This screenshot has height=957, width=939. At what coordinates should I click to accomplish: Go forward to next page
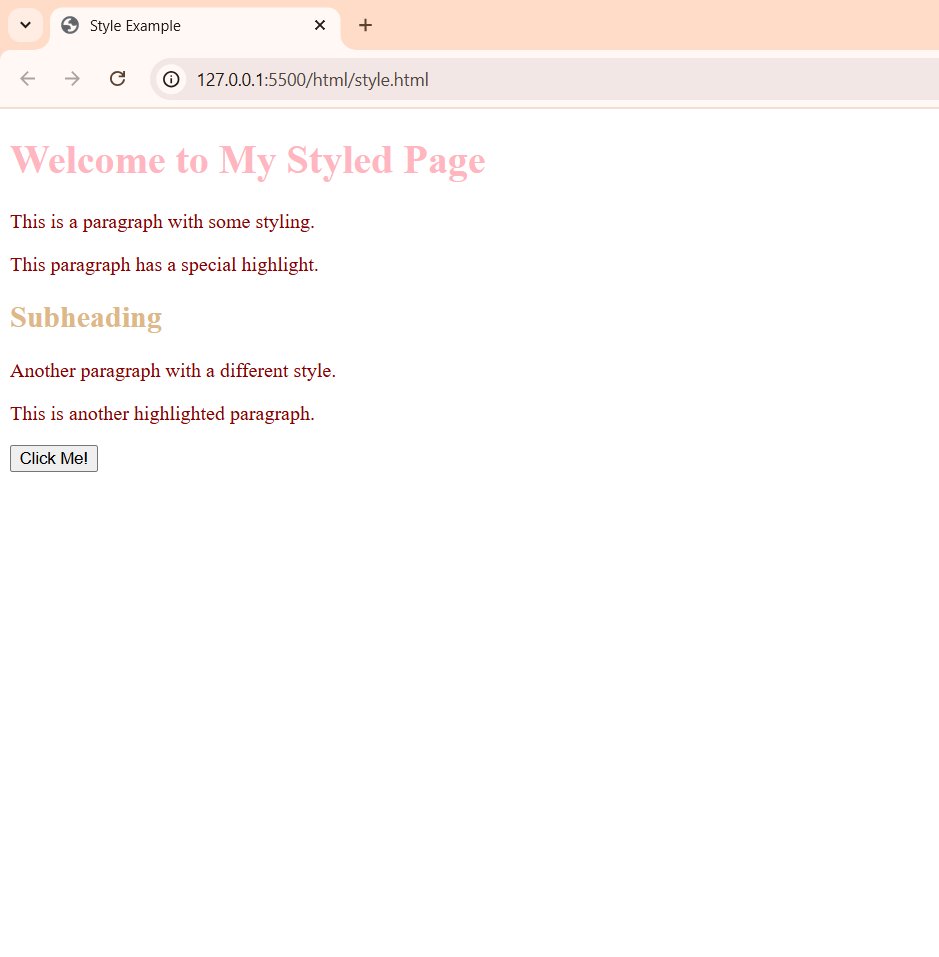(72, 79)
